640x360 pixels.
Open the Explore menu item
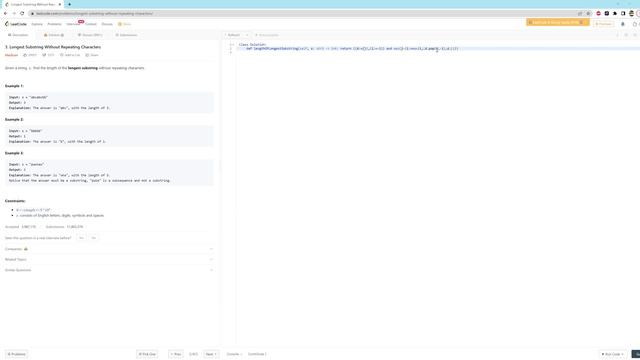pos(37,24)
